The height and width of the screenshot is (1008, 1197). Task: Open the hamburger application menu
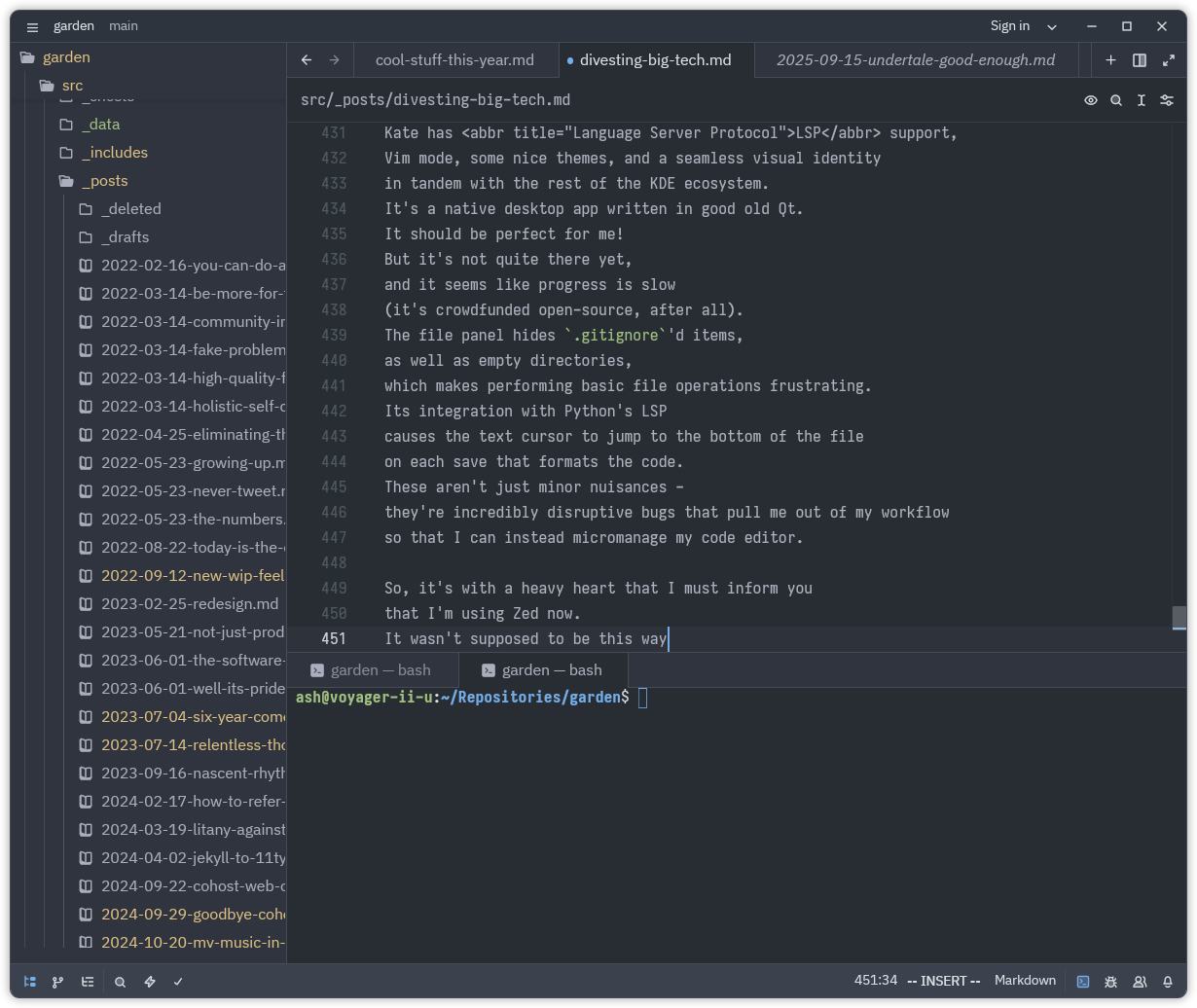[32, 26]
